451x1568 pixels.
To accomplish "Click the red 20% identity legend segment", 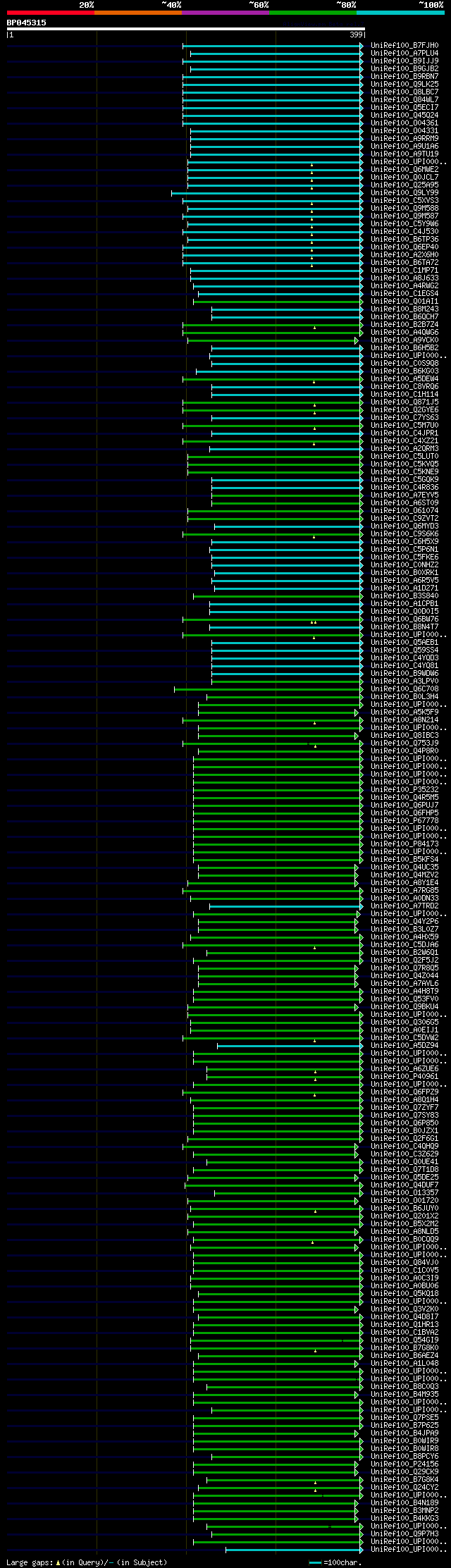I will tap(51, 13).
